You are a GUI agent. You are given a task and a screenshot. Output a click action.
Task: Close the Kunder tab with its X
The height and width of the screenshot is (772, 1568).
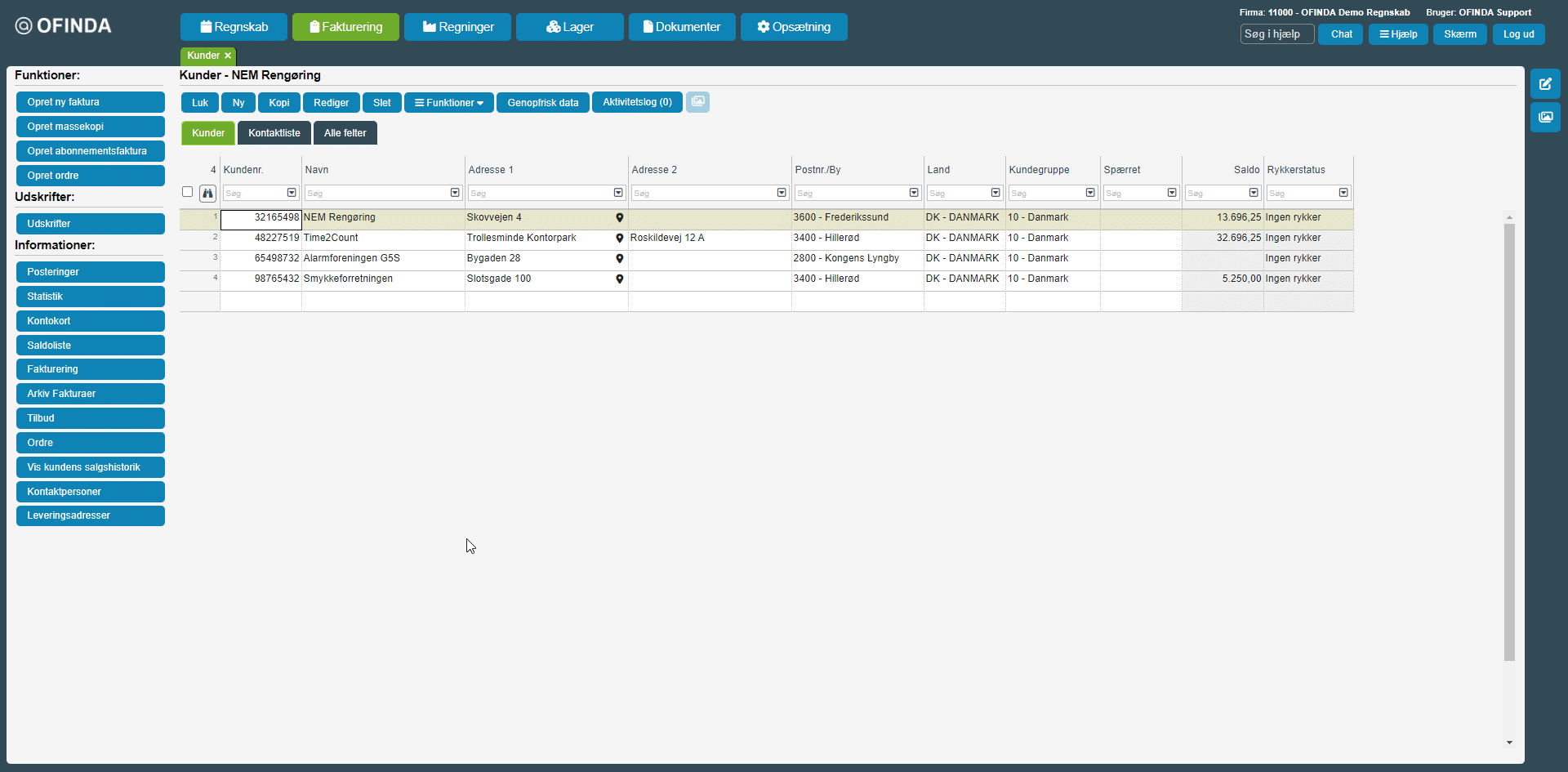[x=228, y=56]
